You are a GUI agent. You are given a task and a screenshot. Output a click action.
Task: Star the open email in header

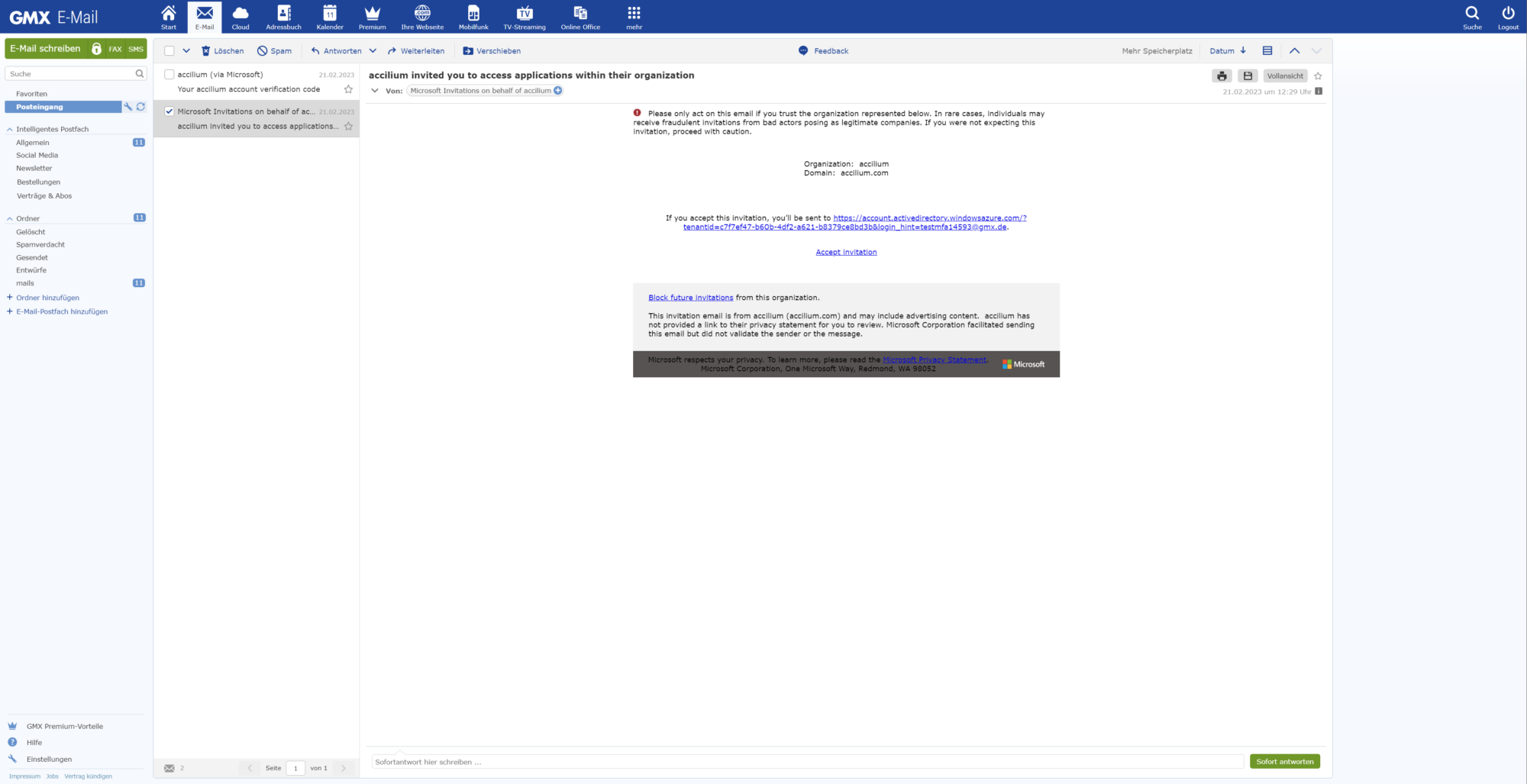[1318, 76]
